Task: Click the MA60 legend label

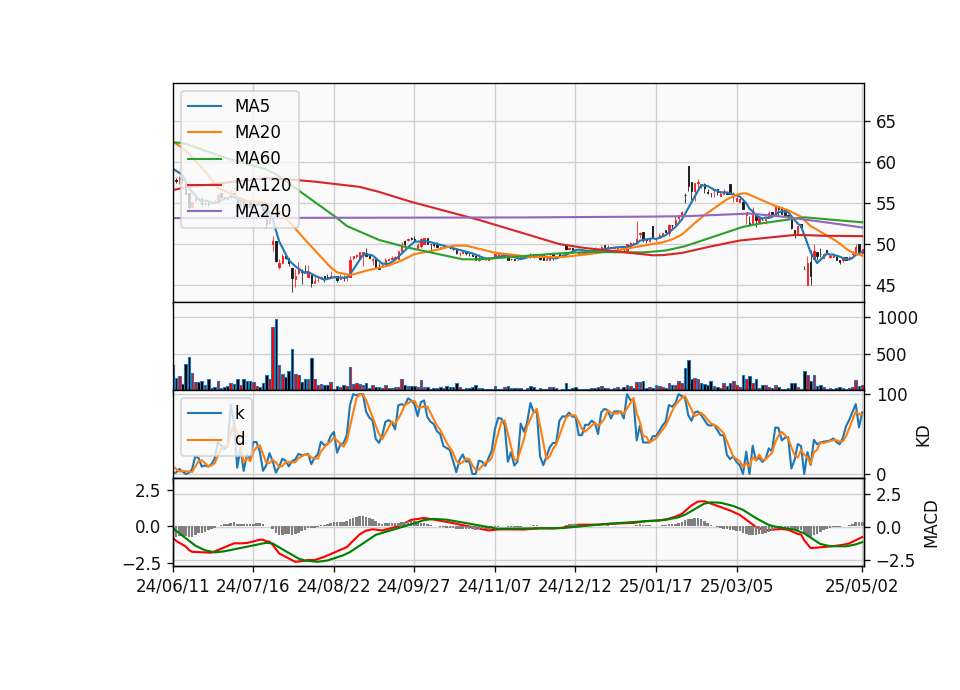Action: [x=257, y=158]
